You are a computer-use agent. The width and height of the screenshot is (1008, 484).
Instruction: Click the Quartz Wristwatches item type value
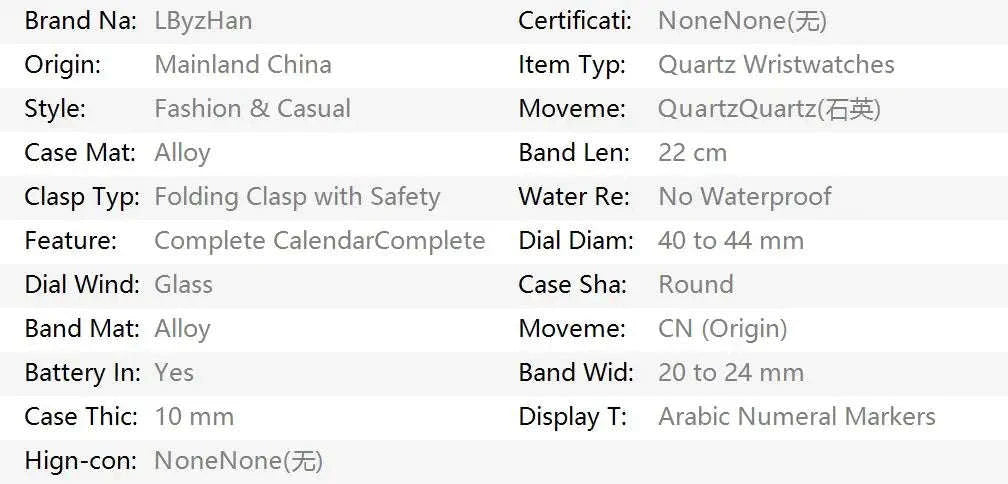(x=776, y=65)
